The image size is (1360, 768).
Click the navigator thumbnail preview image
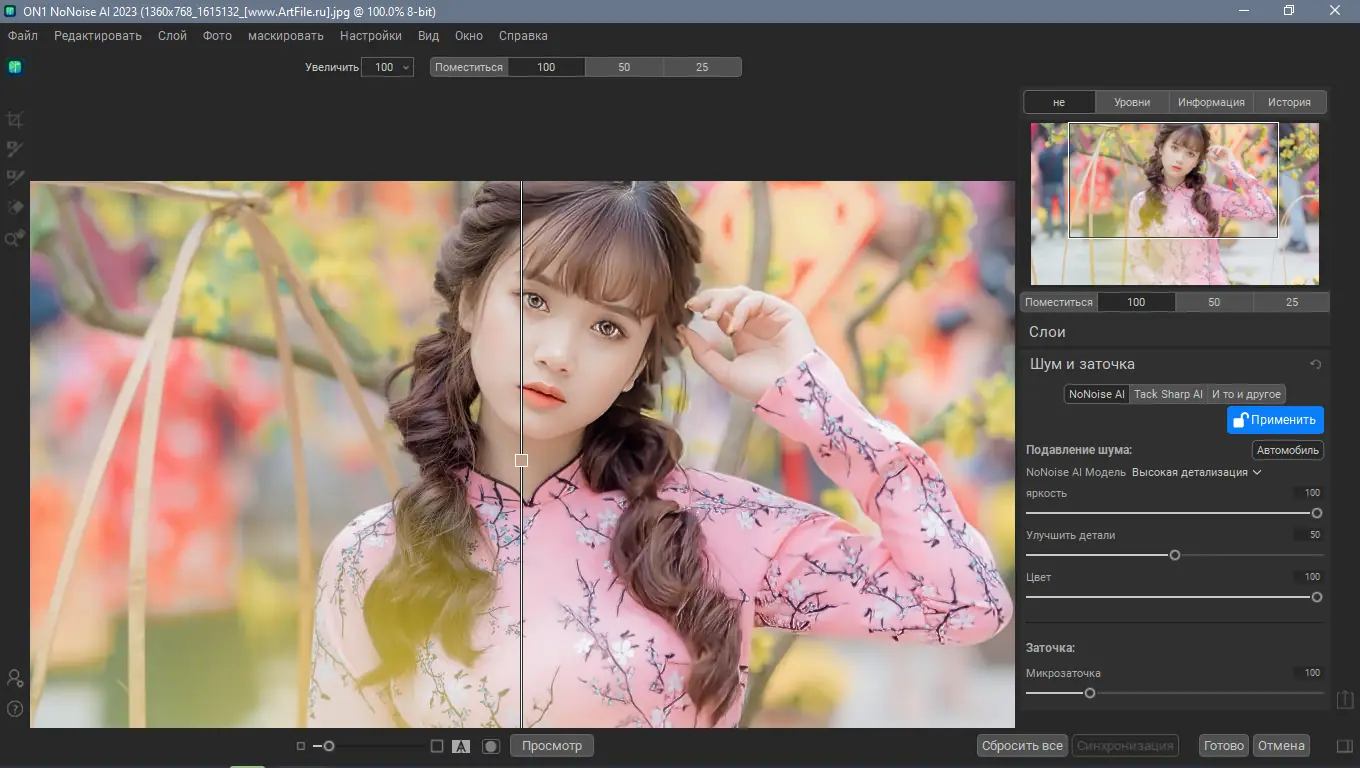[x=1174, y=203]
